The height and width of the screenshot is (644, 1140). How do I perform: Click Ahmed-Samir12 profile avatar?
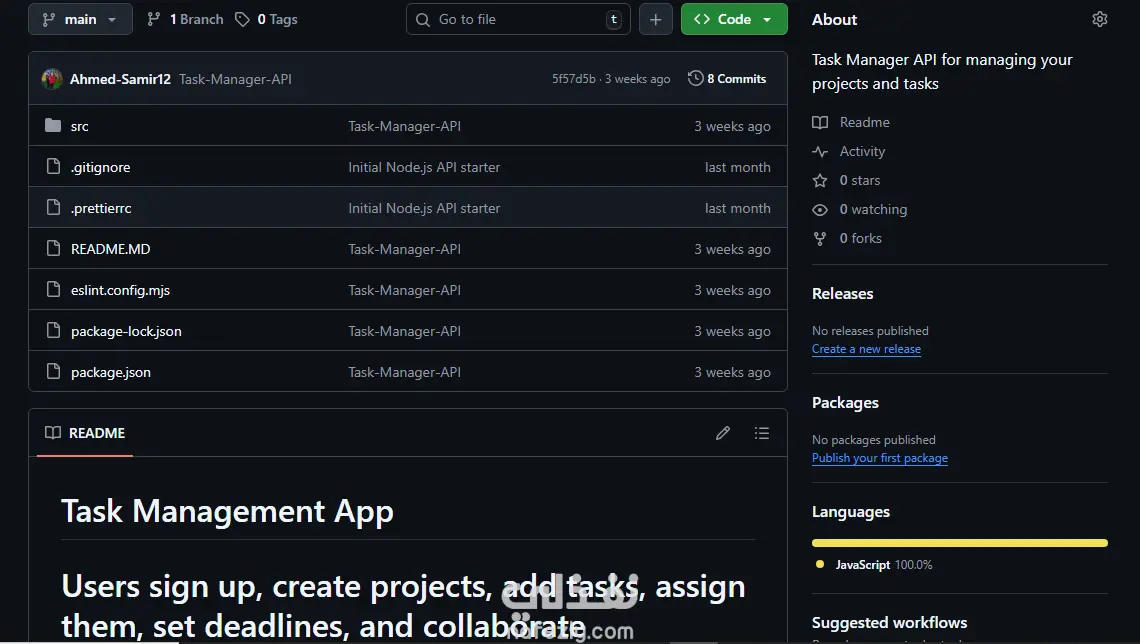point(52,79)
